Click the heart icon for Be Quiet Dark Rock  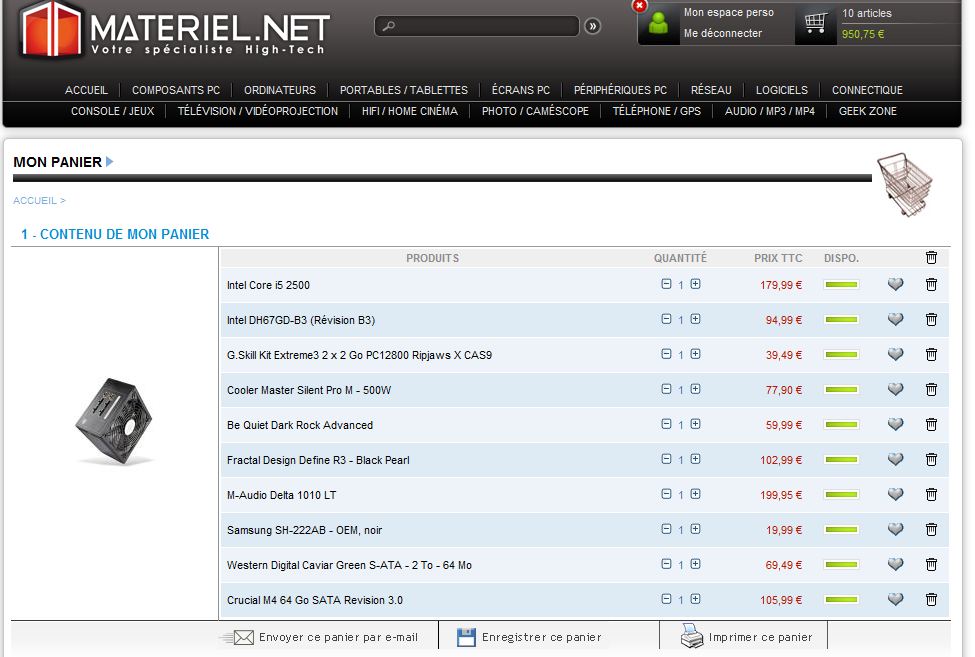point(895,425)
